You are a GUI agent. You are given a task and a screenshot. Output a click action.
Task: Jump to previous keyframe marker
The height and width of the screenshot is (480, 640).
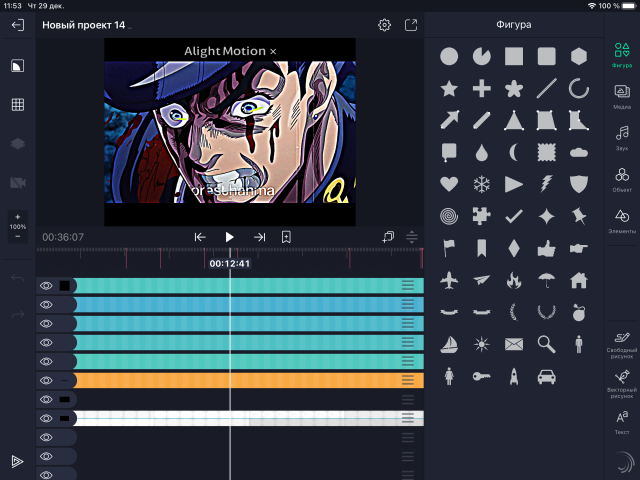point(200,237)
